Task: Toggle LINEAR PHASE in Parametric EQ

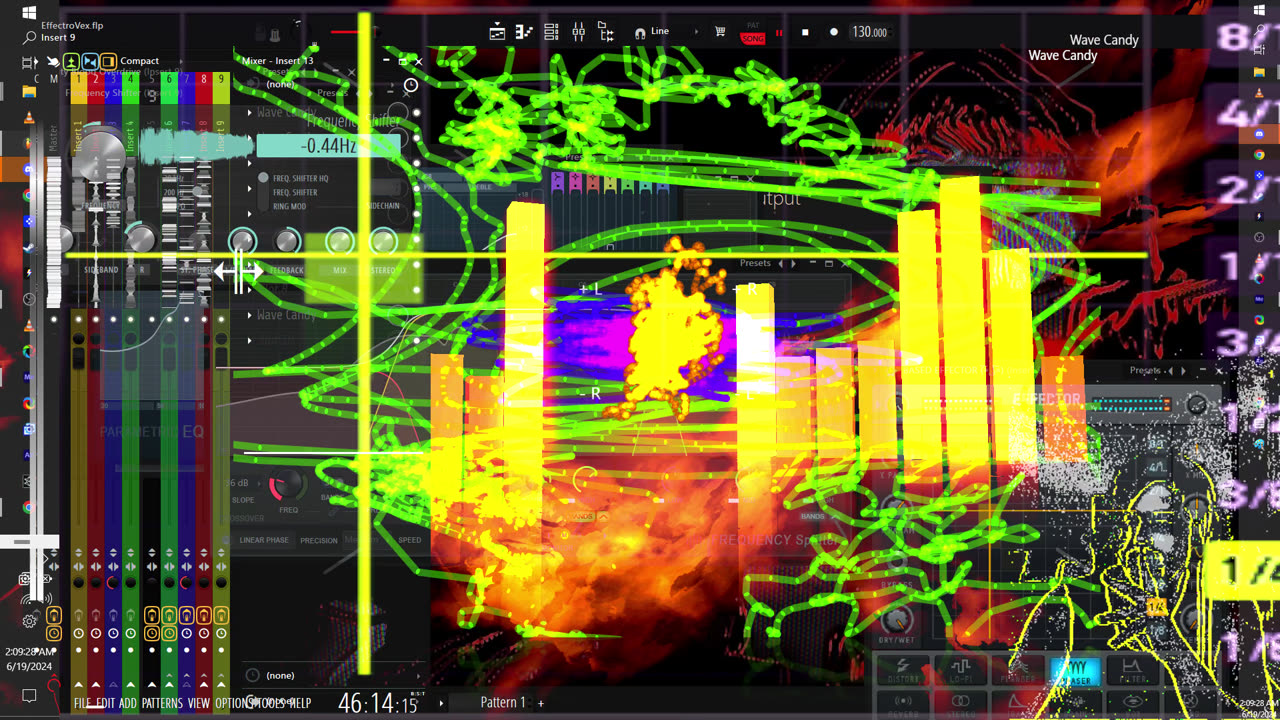Action: (x=264, y=540)
